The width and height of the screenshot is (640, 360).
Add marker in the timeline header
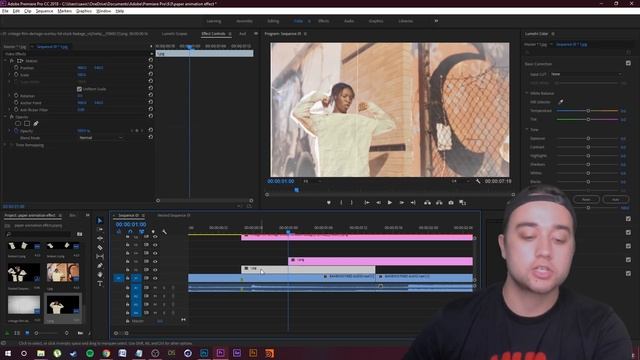(x=153, y=232)
